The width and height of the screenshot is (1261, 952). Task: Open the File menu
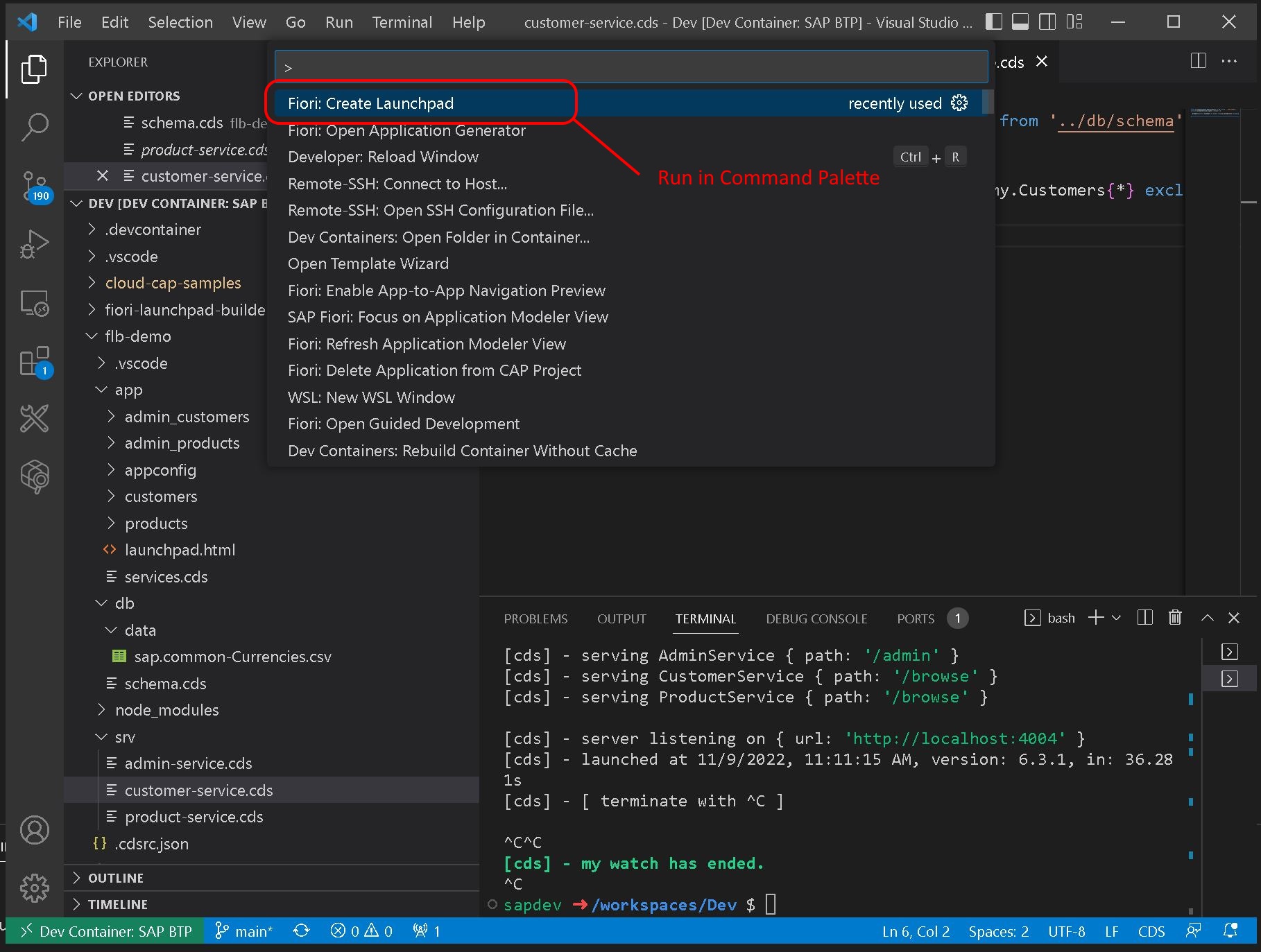69,22
